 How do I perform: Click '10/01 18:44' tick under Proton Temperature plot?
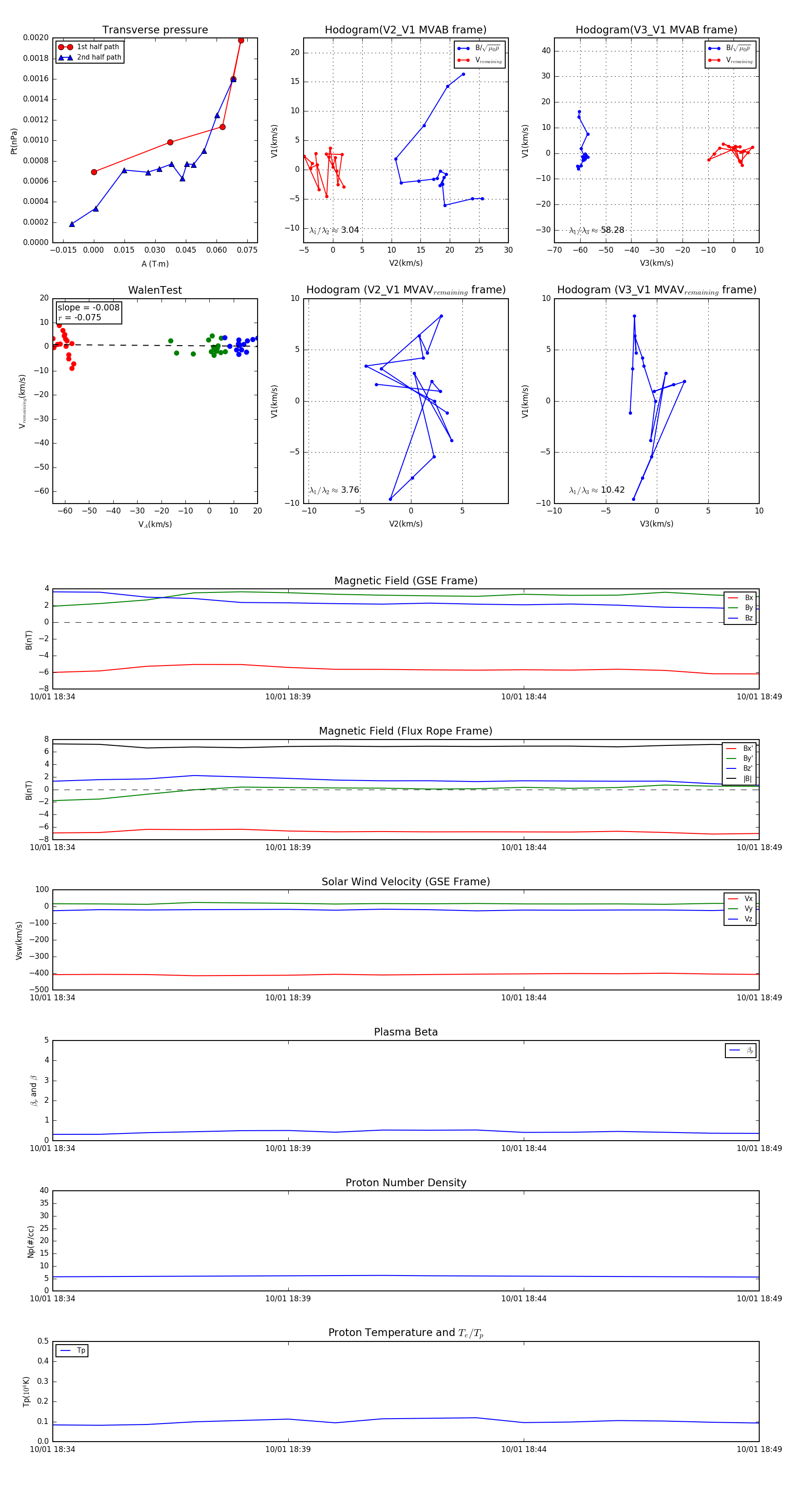[524, 1449]
